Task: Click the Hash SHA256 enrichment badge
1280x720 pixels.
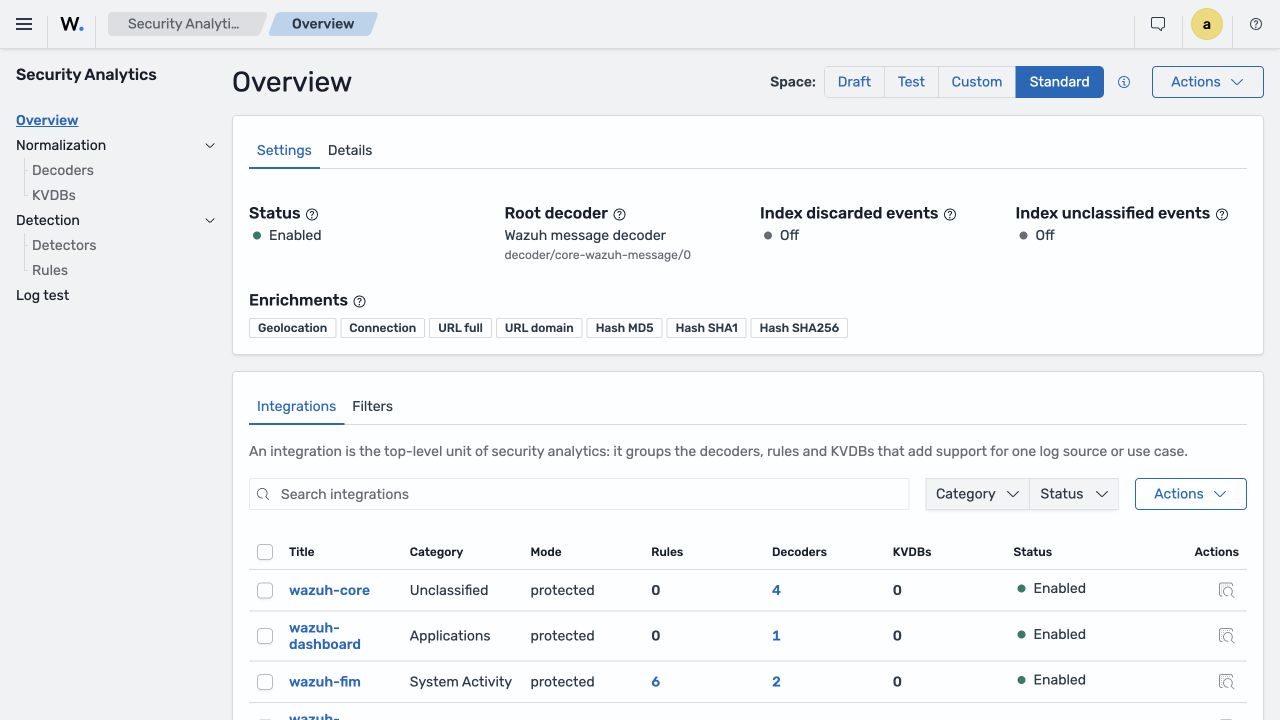Action: (x=799, y=328)
